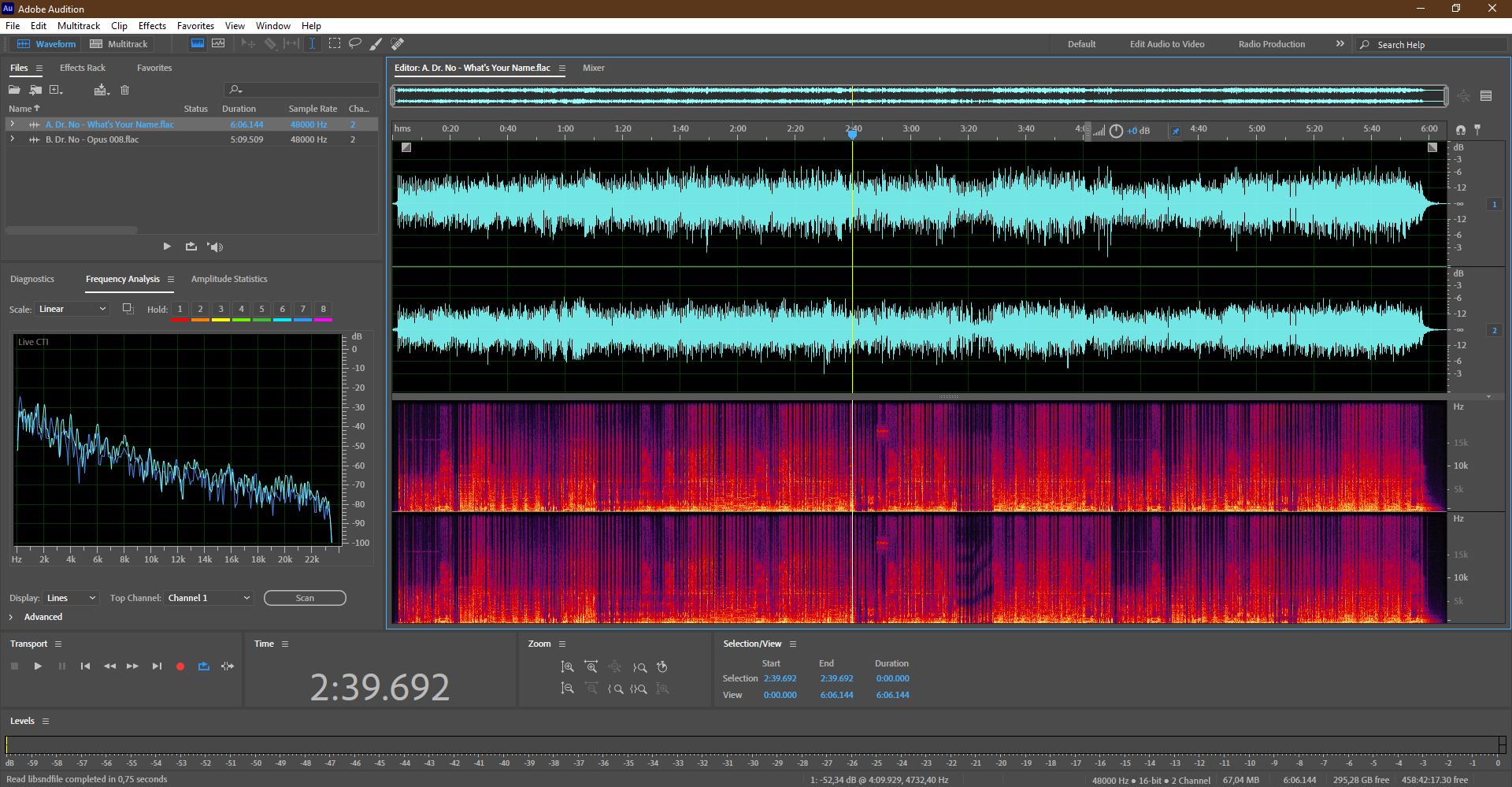Open the Top Channel dropdown

point(209,598)
